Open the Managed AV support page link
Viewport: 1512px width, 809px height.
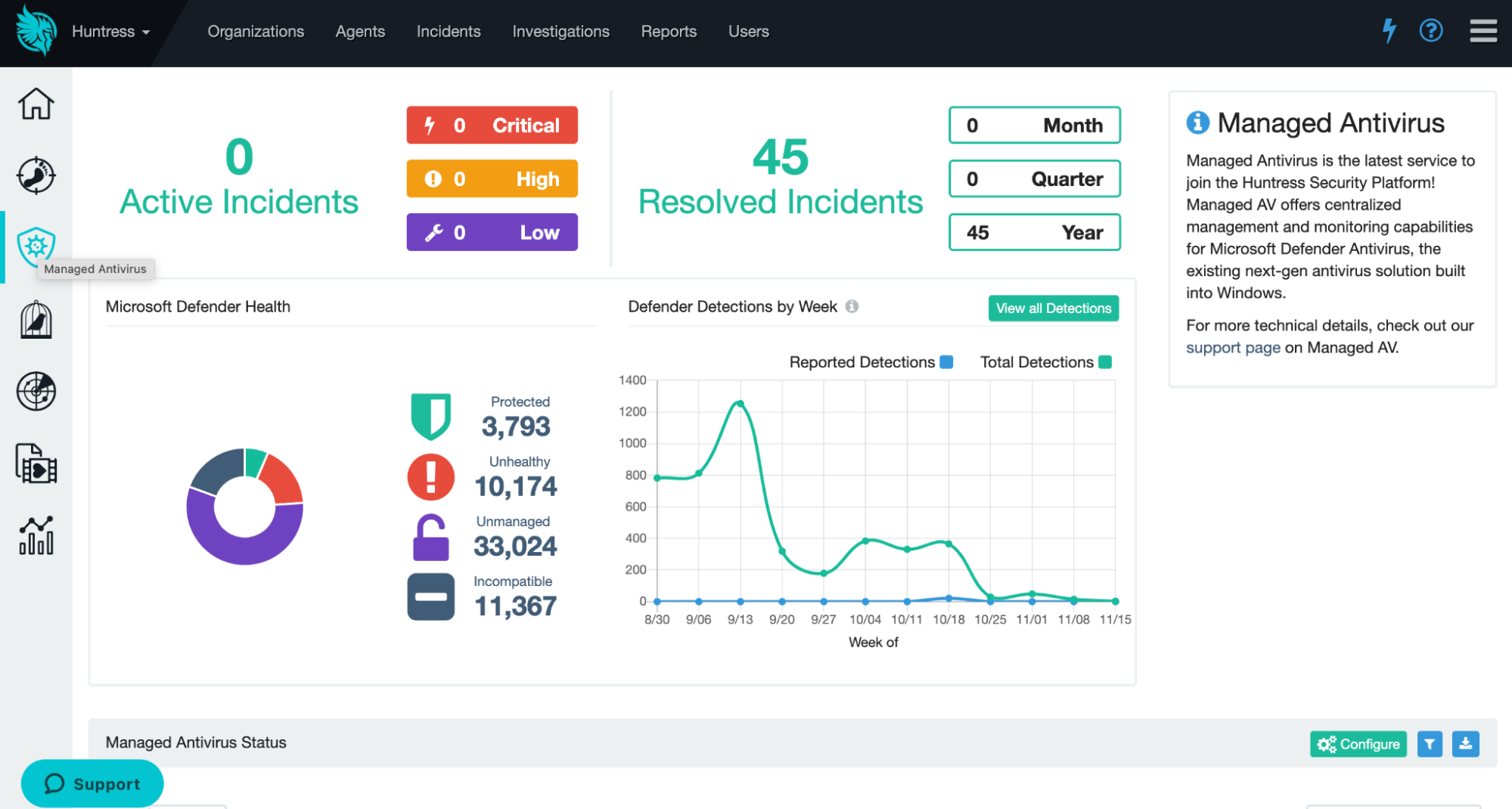pyautogui.click(x=1232, y=347)
